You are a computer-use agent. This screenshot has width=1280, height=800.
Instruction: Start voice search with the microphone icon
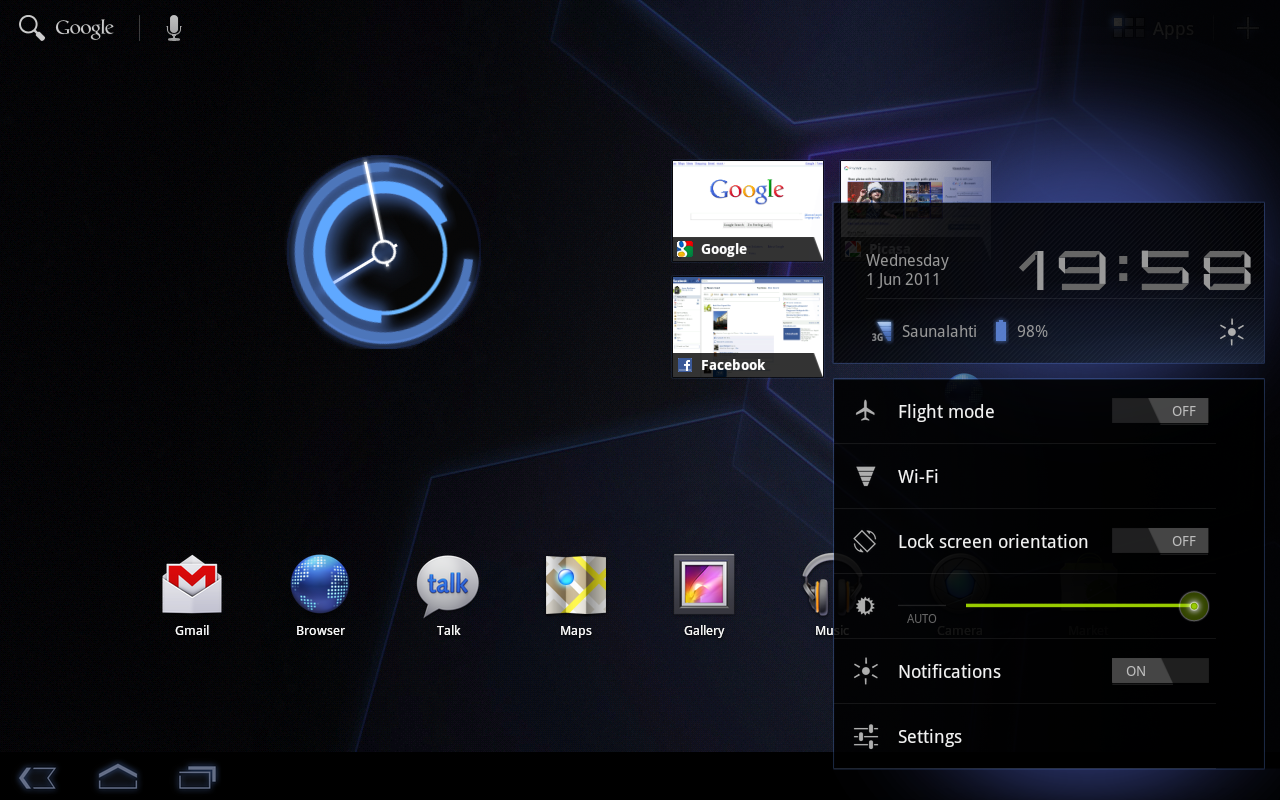(x=174, y=28)
